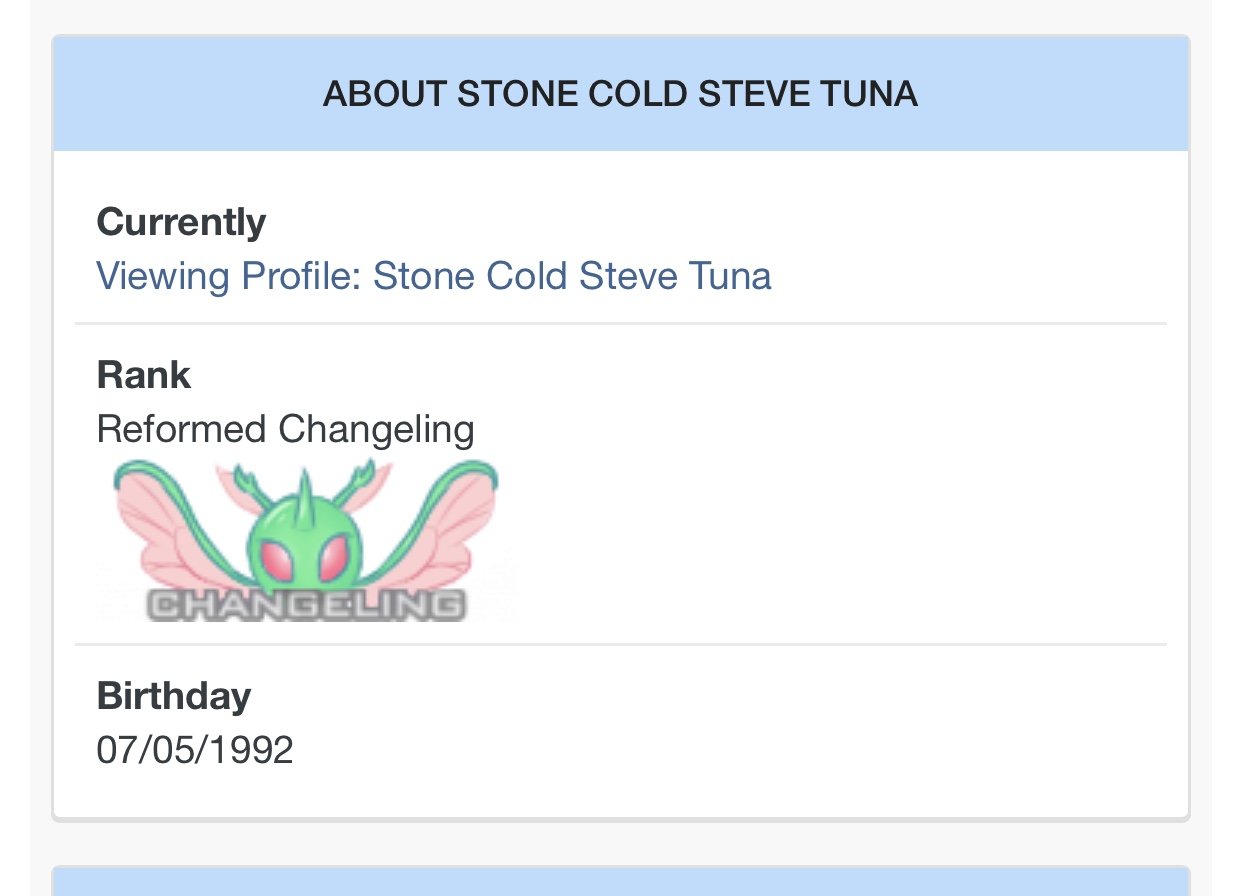Click the Rank label
Viewport: 1242px width, 896px height.
coord(144,375)
